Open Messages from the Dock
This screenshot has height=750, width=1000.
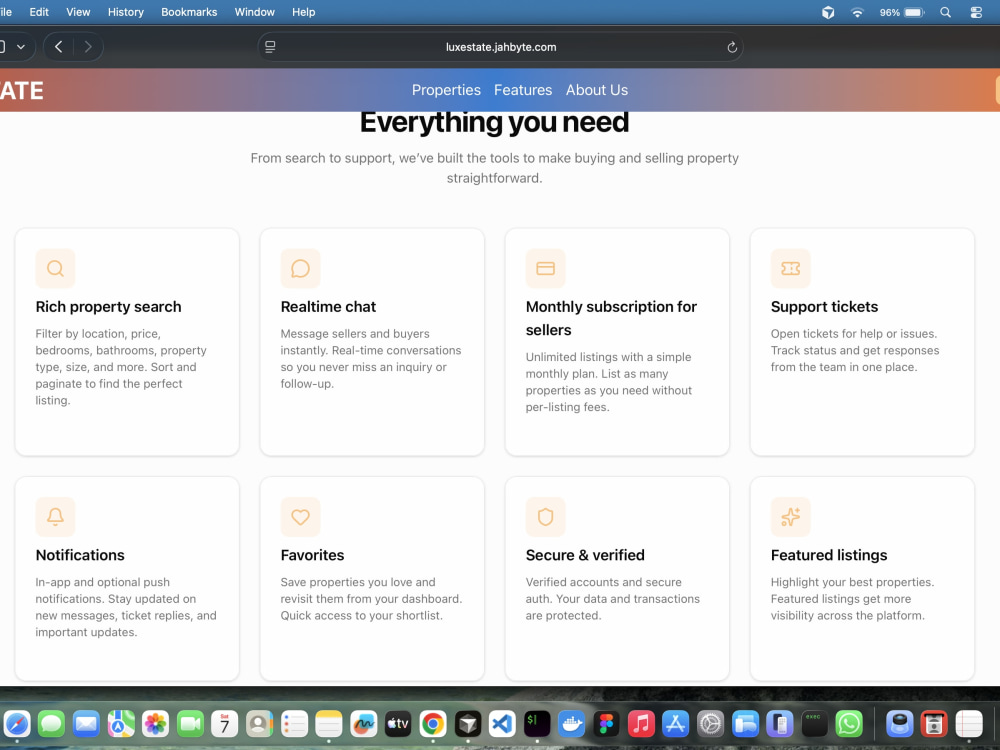(x=51, y=724)
